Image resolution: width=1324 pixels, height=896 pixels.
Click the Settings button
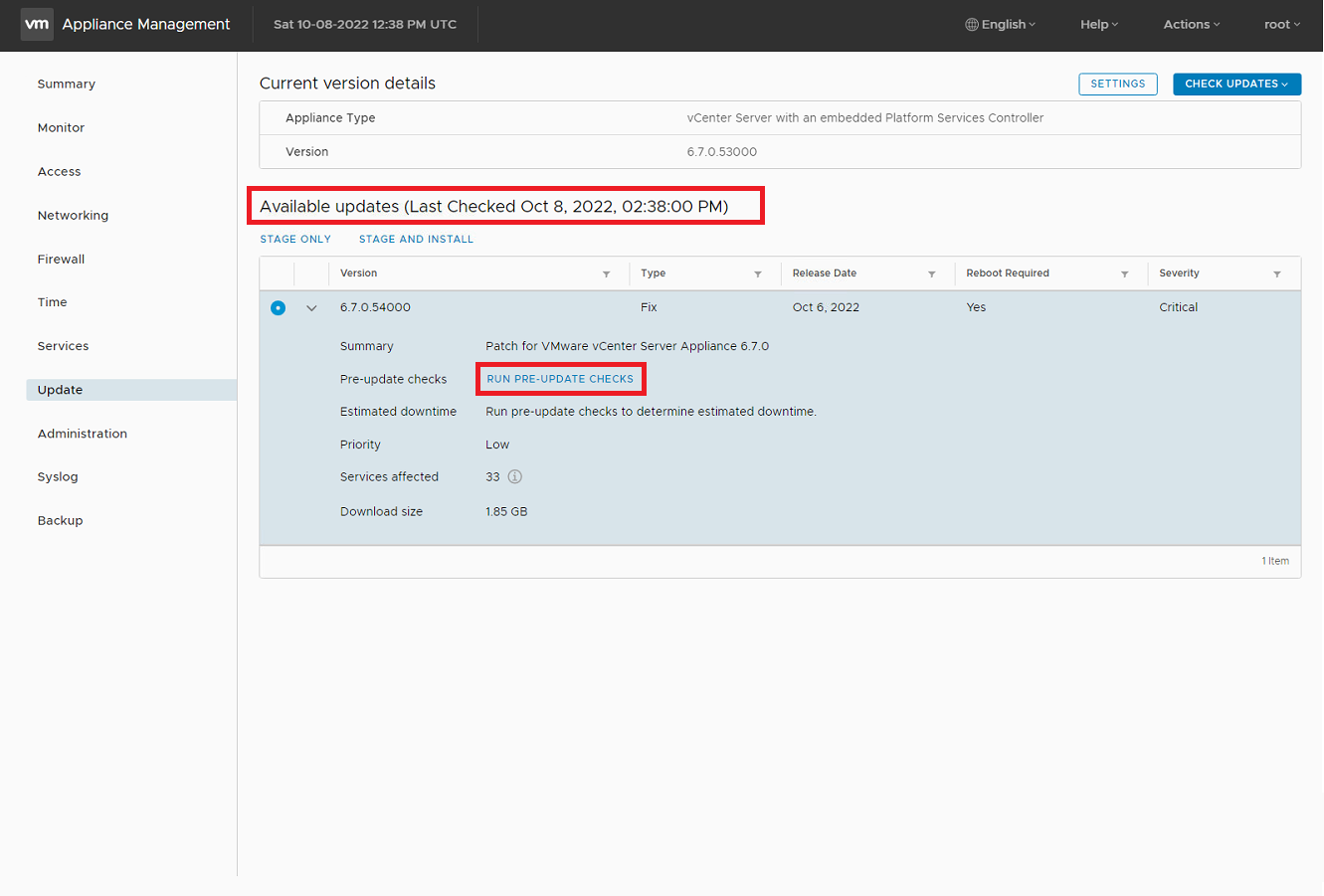coord(1118,84)
